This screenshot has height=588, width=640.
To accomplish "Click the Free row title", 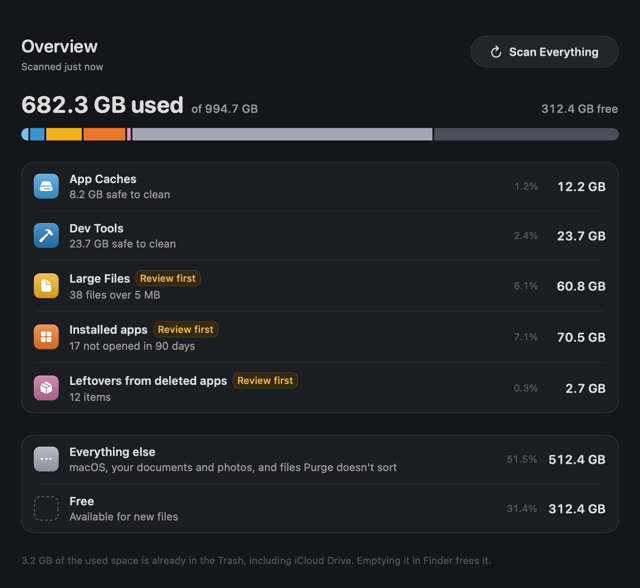I will [x=82, y=501].
